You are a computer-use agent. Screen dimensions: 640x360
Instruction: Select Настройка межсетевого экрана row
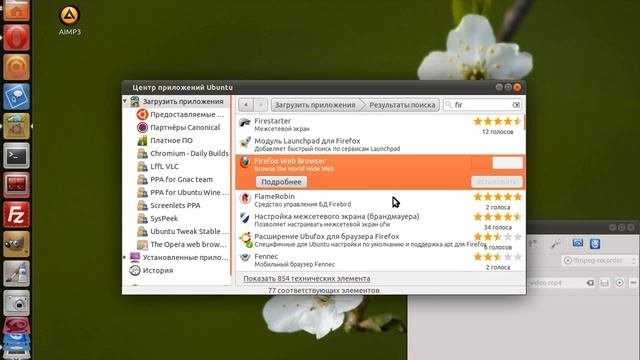[x=380, y=220]
